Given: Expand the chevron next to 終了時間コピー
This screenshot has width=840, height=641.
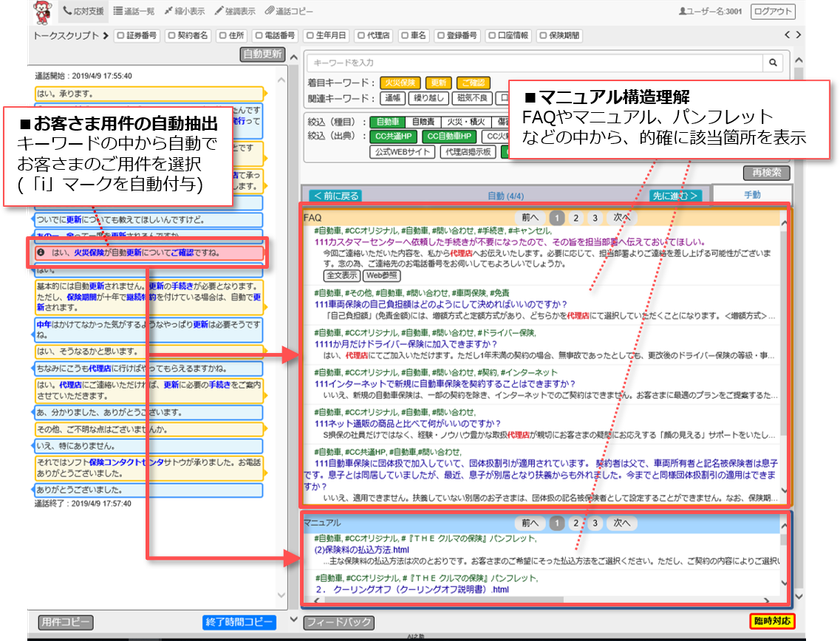Looking at the screenshot, I should [x=293, y=619].
